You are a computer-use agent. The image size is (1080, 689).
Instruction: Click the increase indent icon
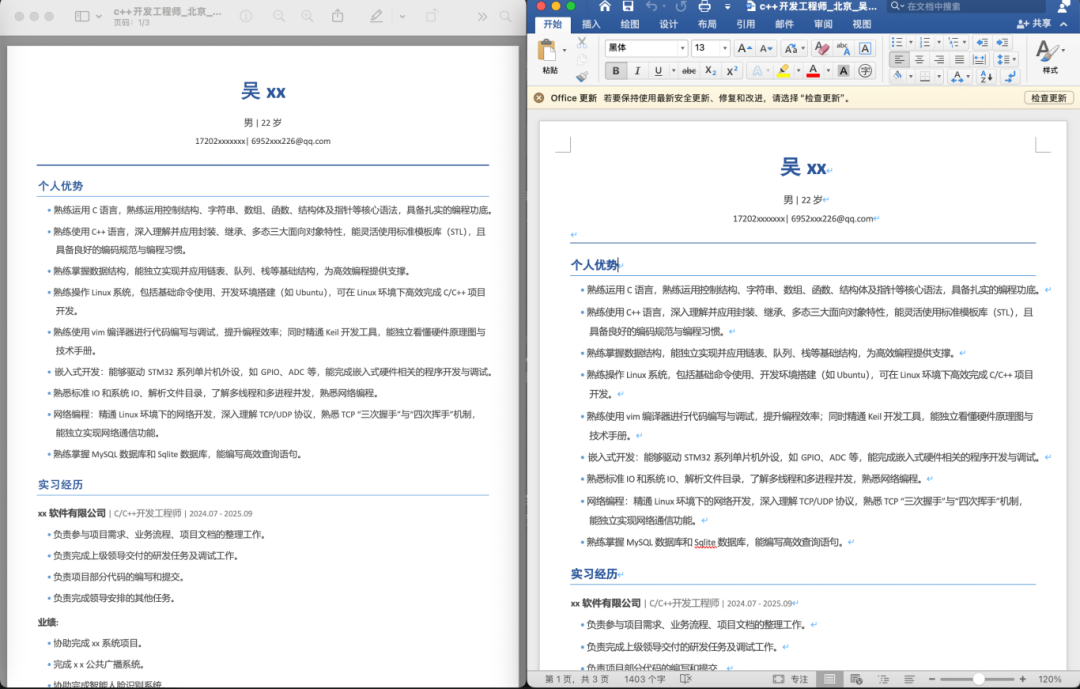click(1002, 43)
